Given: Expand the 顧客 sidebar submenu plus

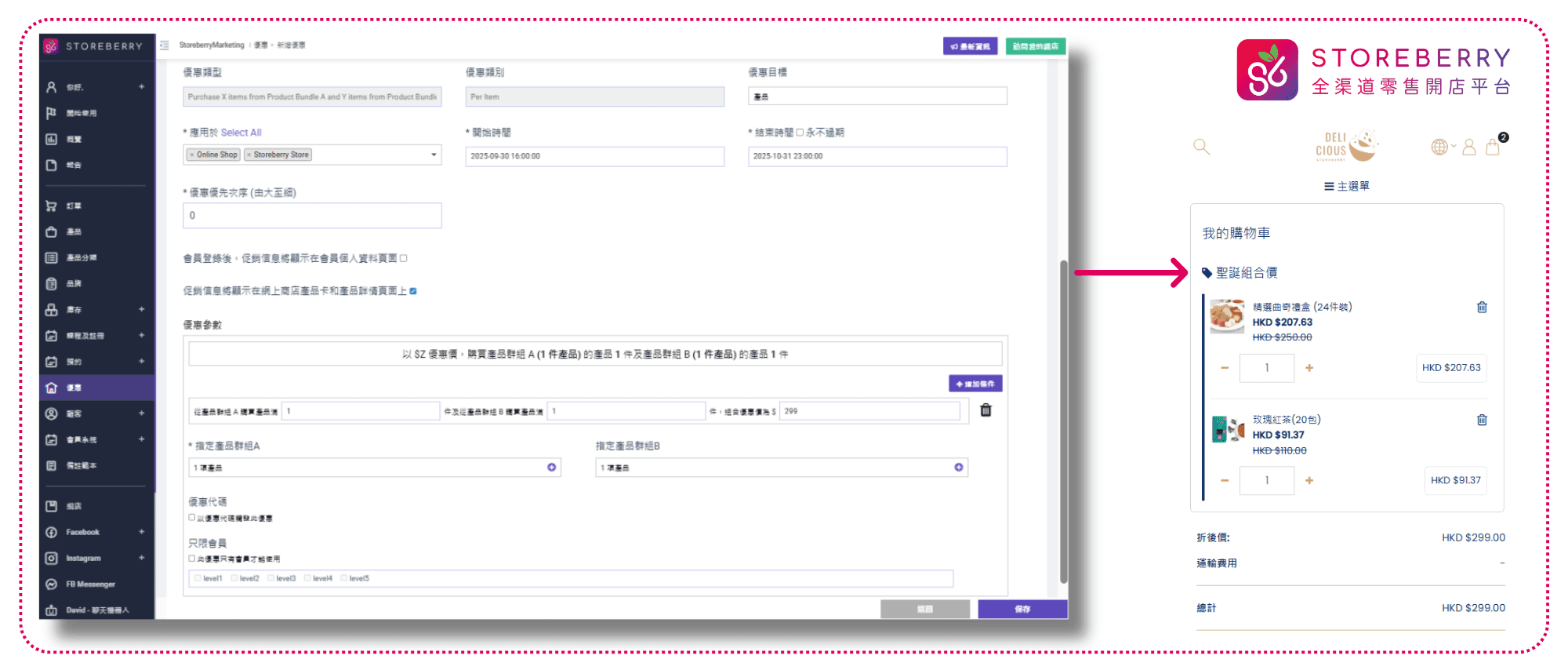Looking at the screenshot, I should 142,413.
